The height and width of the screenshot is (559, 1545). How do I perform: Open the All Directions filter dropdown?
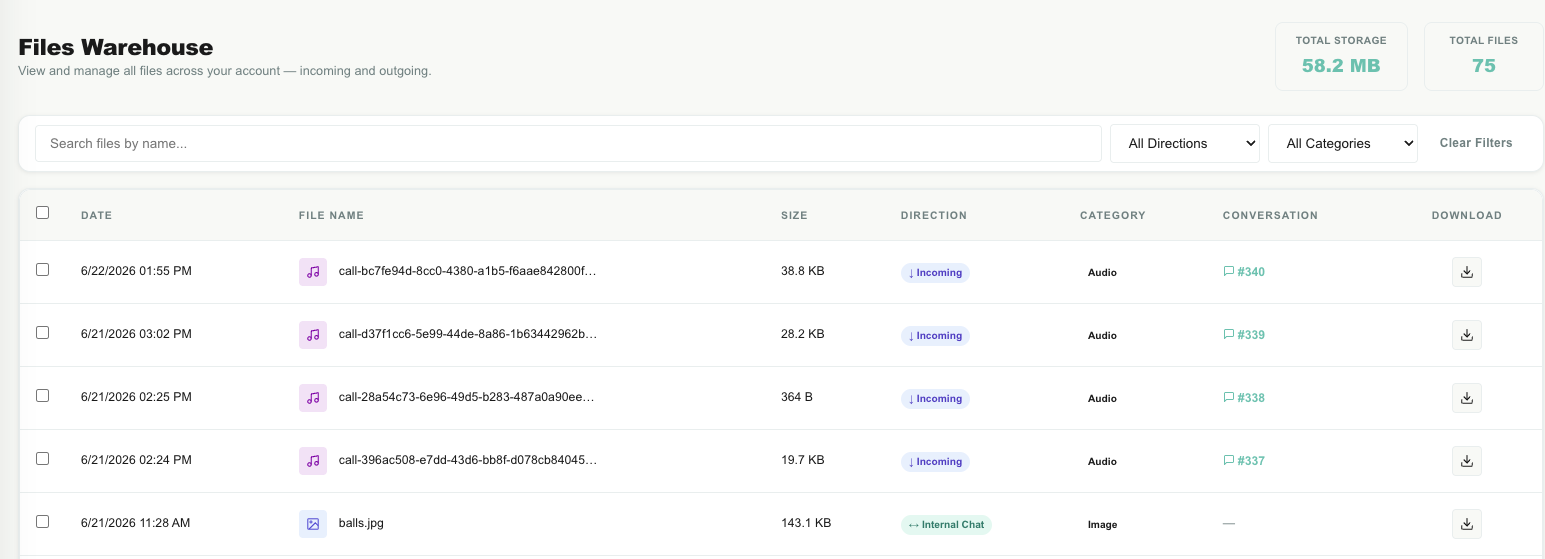coord(1185,143)
